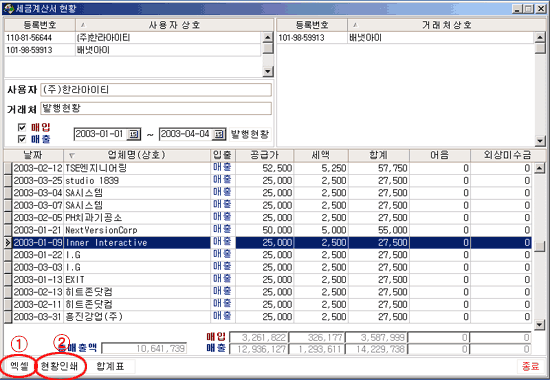550x380 pixels.
Task: Click the row selector of the TSE엔지니어링 row
Action: coord(8,168)
